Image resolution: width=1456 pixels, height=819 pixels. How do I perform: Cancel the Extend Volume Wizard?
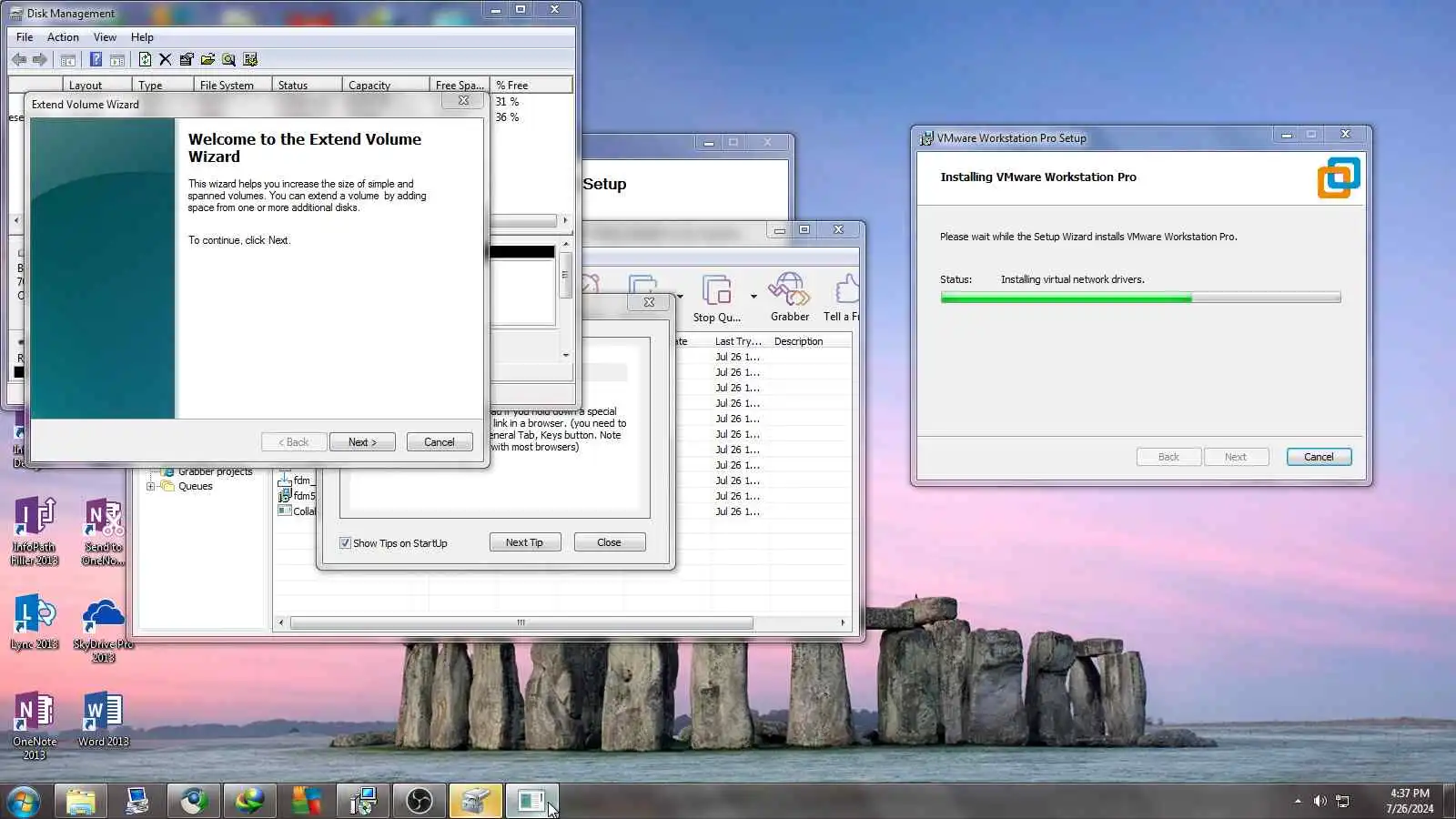point(440,442)
